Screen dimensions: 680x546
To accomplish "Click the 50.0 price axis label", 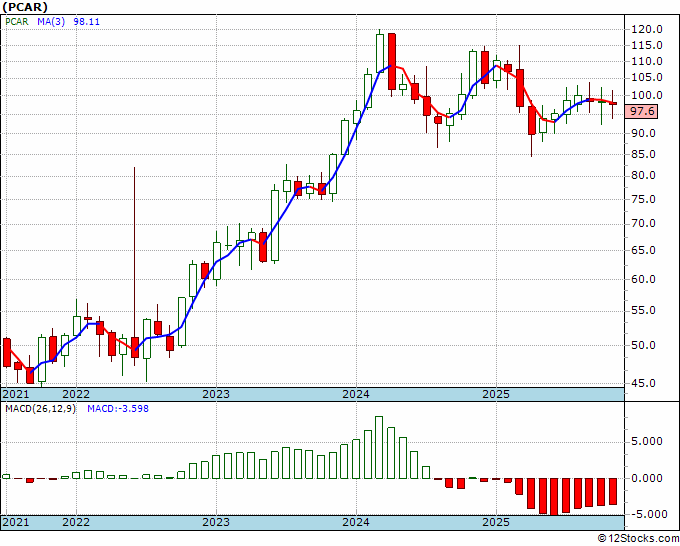I will tap(644, 345).
